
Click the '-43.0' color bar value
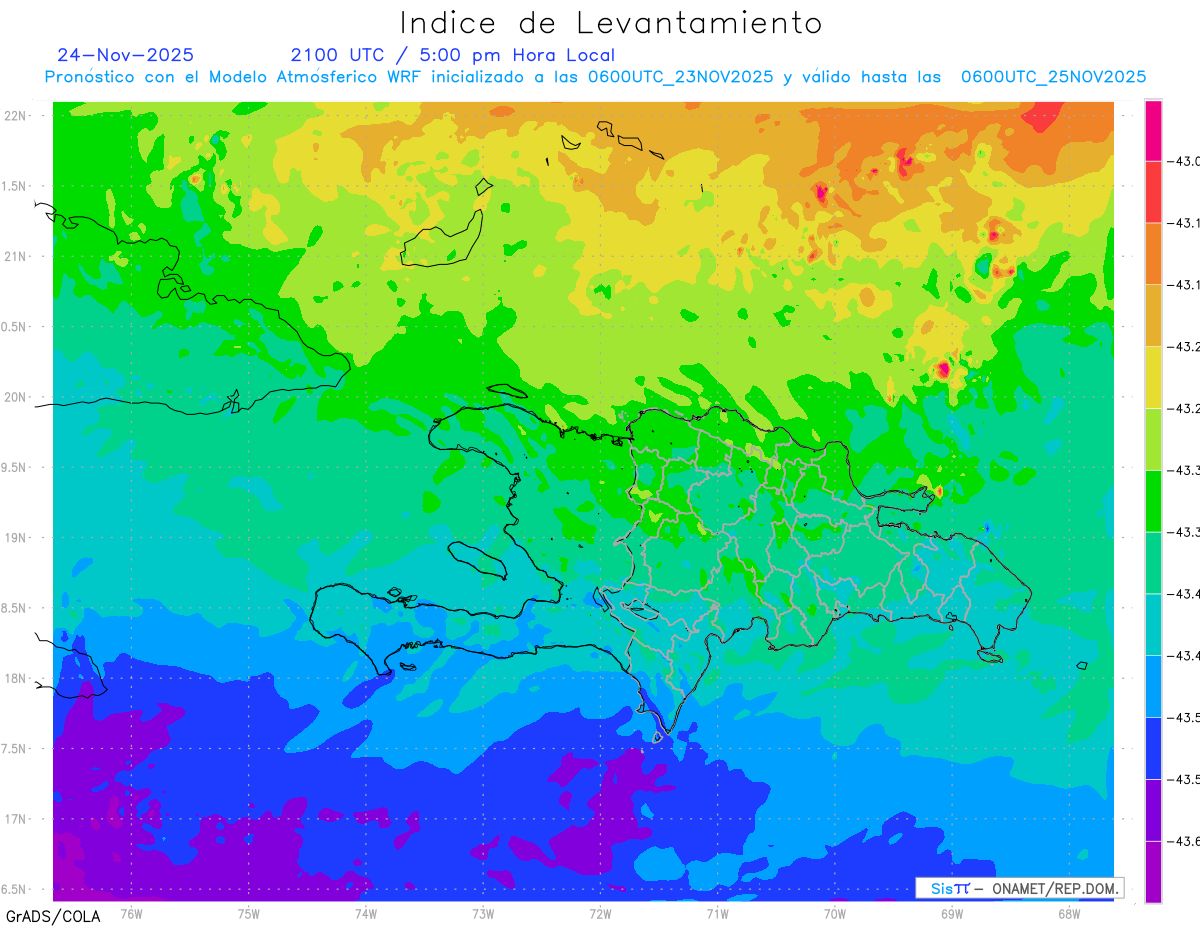point(1184,162)
